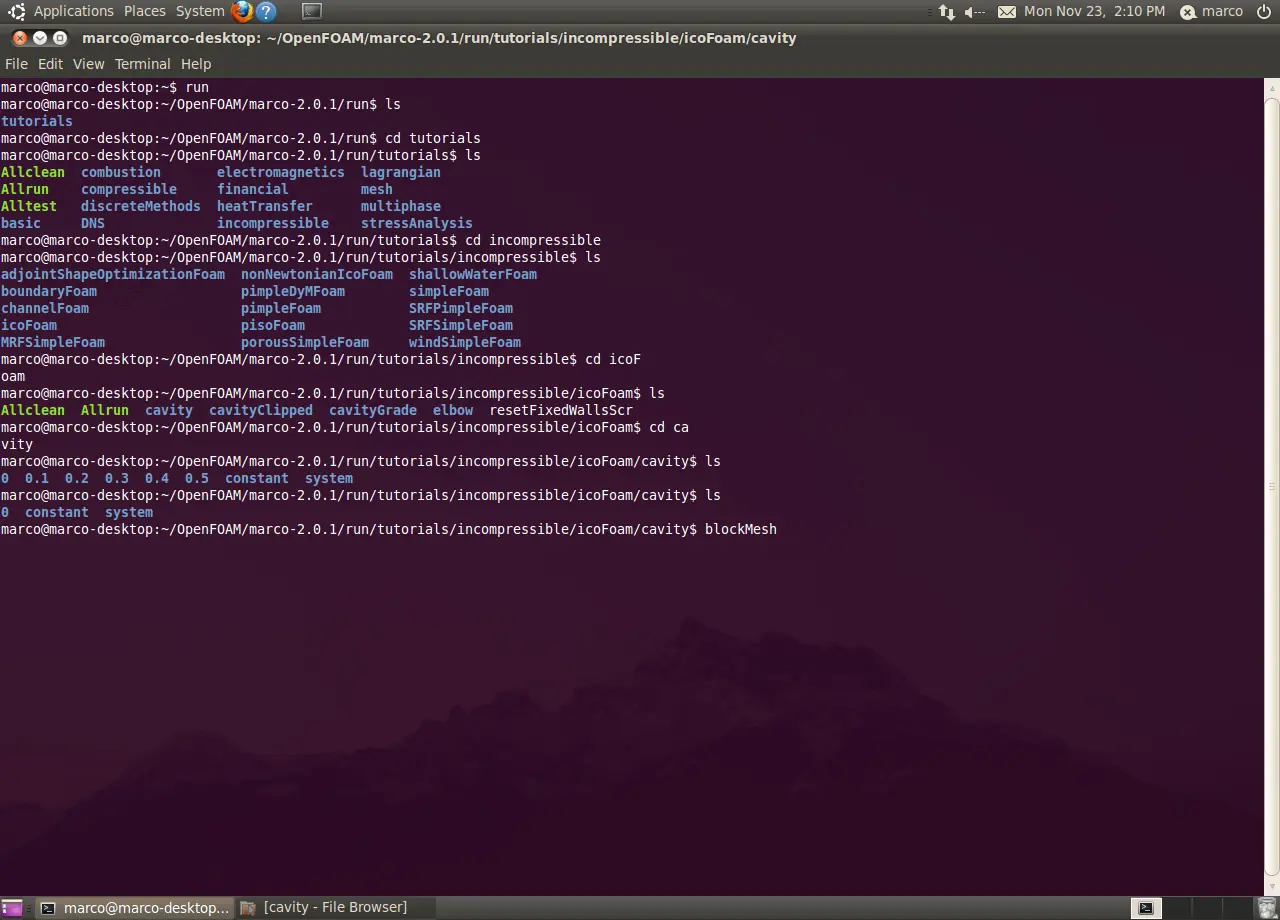Click the resetFixedWallsScr file name
Screen dimensions: 1280x920
pyautogui.click(x=561, y=410)
